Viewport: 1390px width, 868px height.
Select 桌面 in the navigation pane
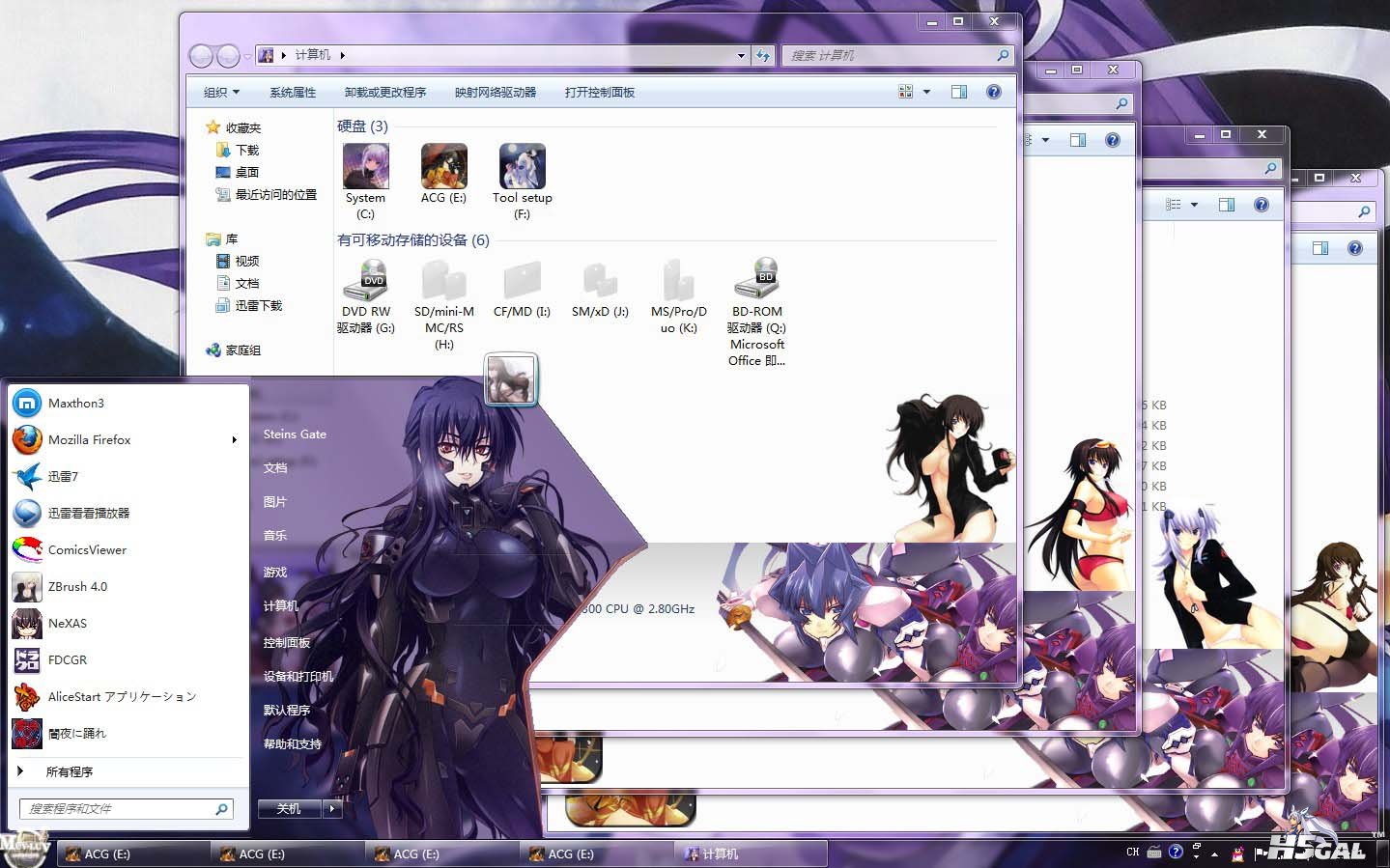pyautogui.click(x=238, y=173)
